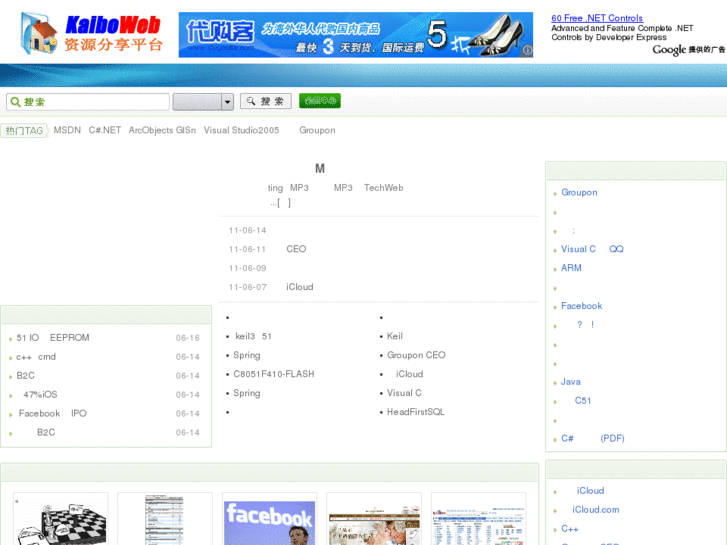Click the green button beside search
727x545 pixels.
coord(320,101)
